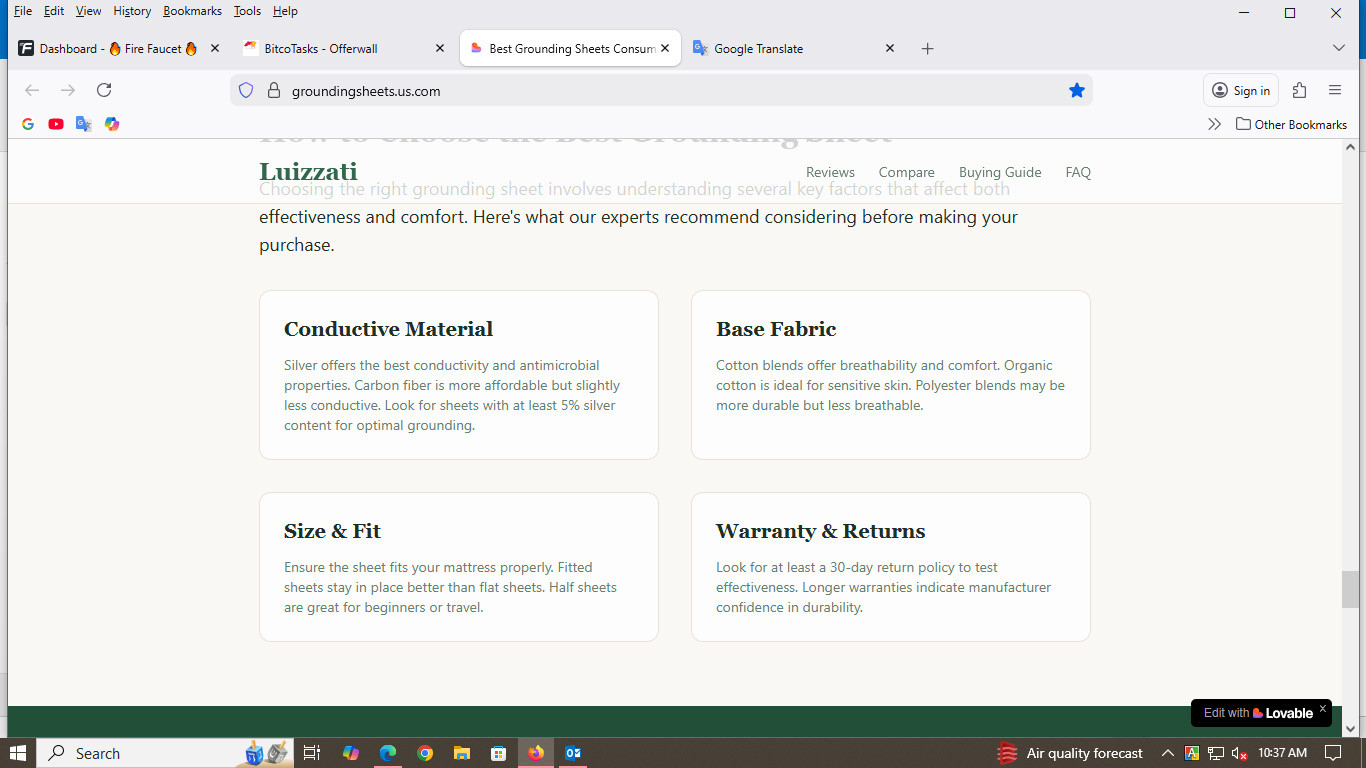Screen dimensions: 1366x768
Task: Open the Buying Guide link
Action: [x=1000, y=172]
